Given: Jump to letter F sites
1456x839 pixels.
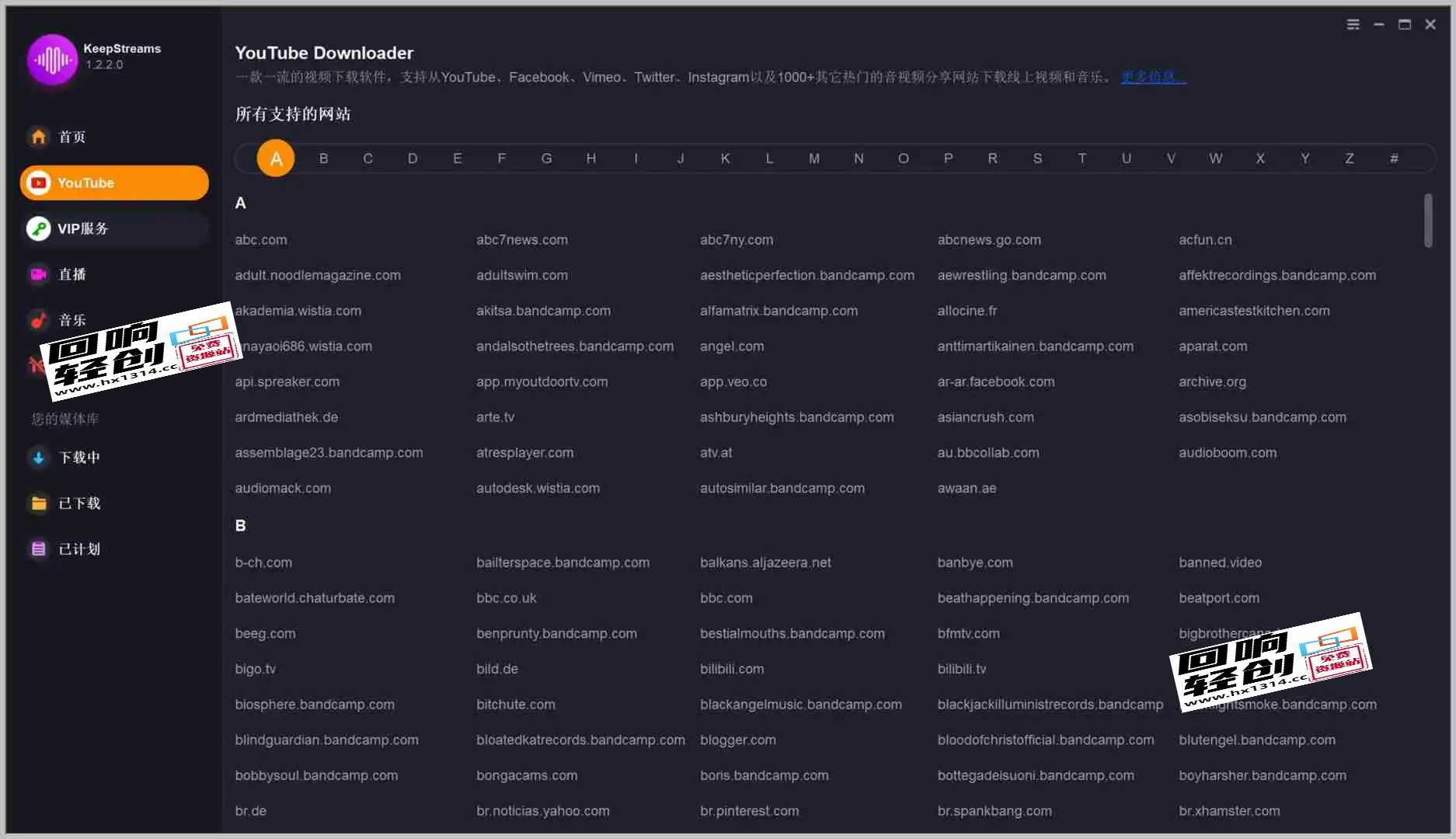Looking at the screenshot, I should 502,158.
